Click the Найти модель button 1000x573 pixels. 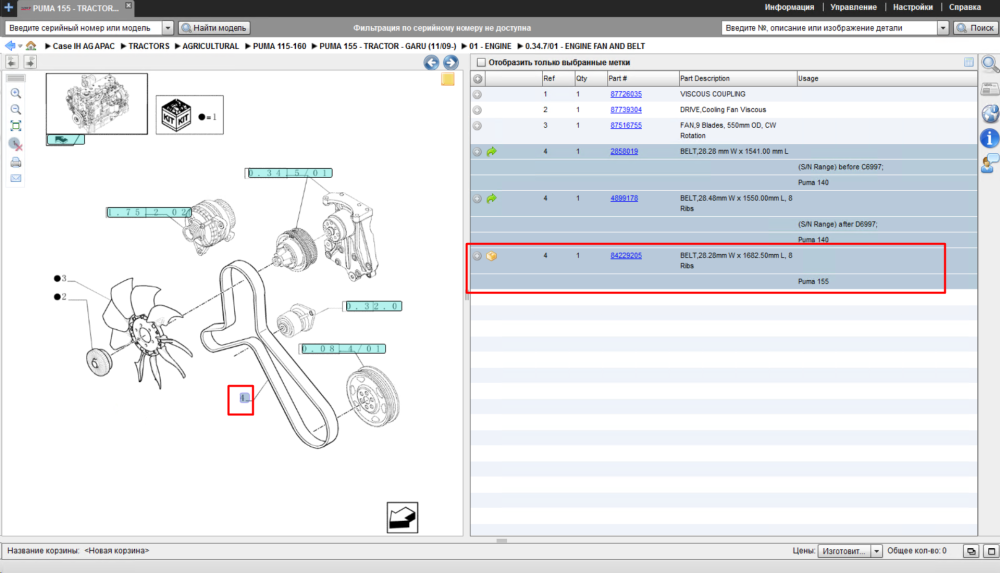(x=214, y=28)
